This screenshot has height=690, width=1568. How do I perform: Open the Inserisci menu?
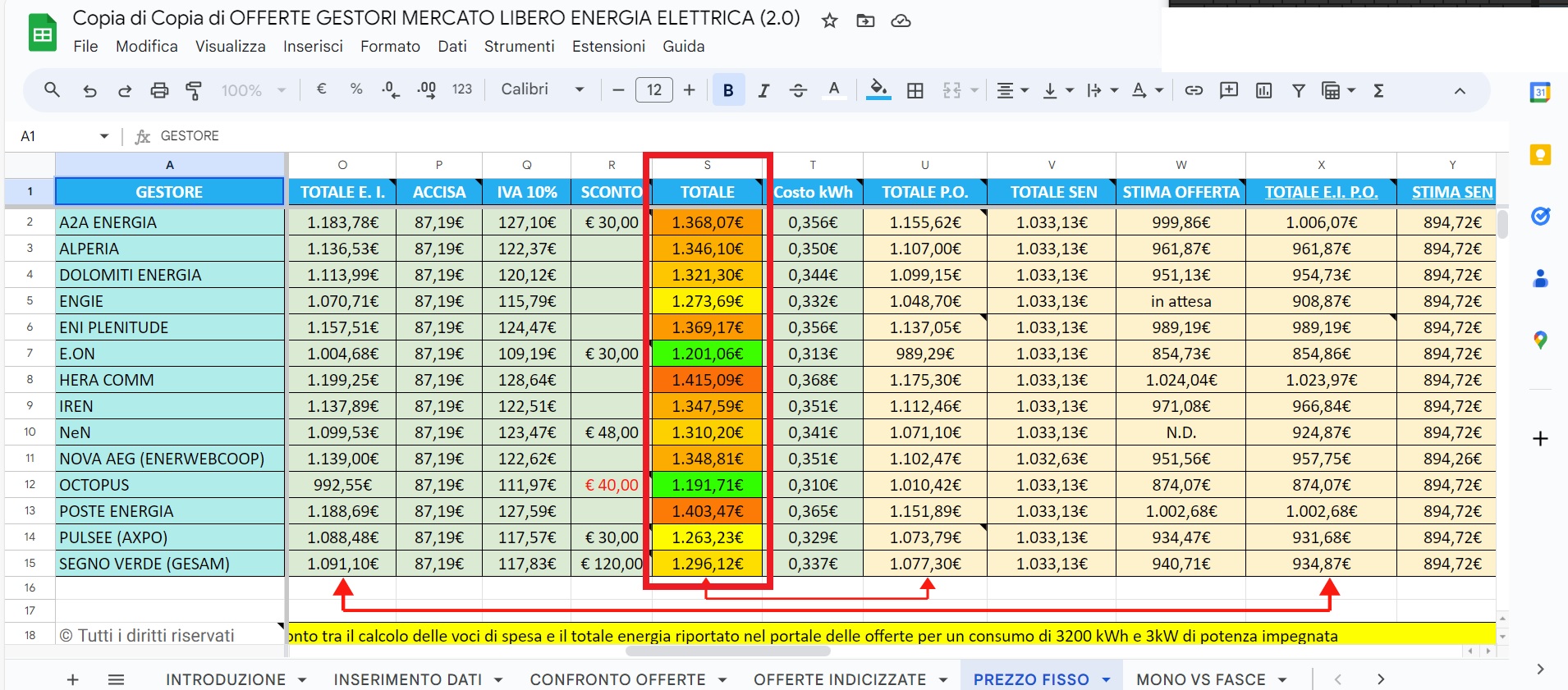click(x=313, y=47)
